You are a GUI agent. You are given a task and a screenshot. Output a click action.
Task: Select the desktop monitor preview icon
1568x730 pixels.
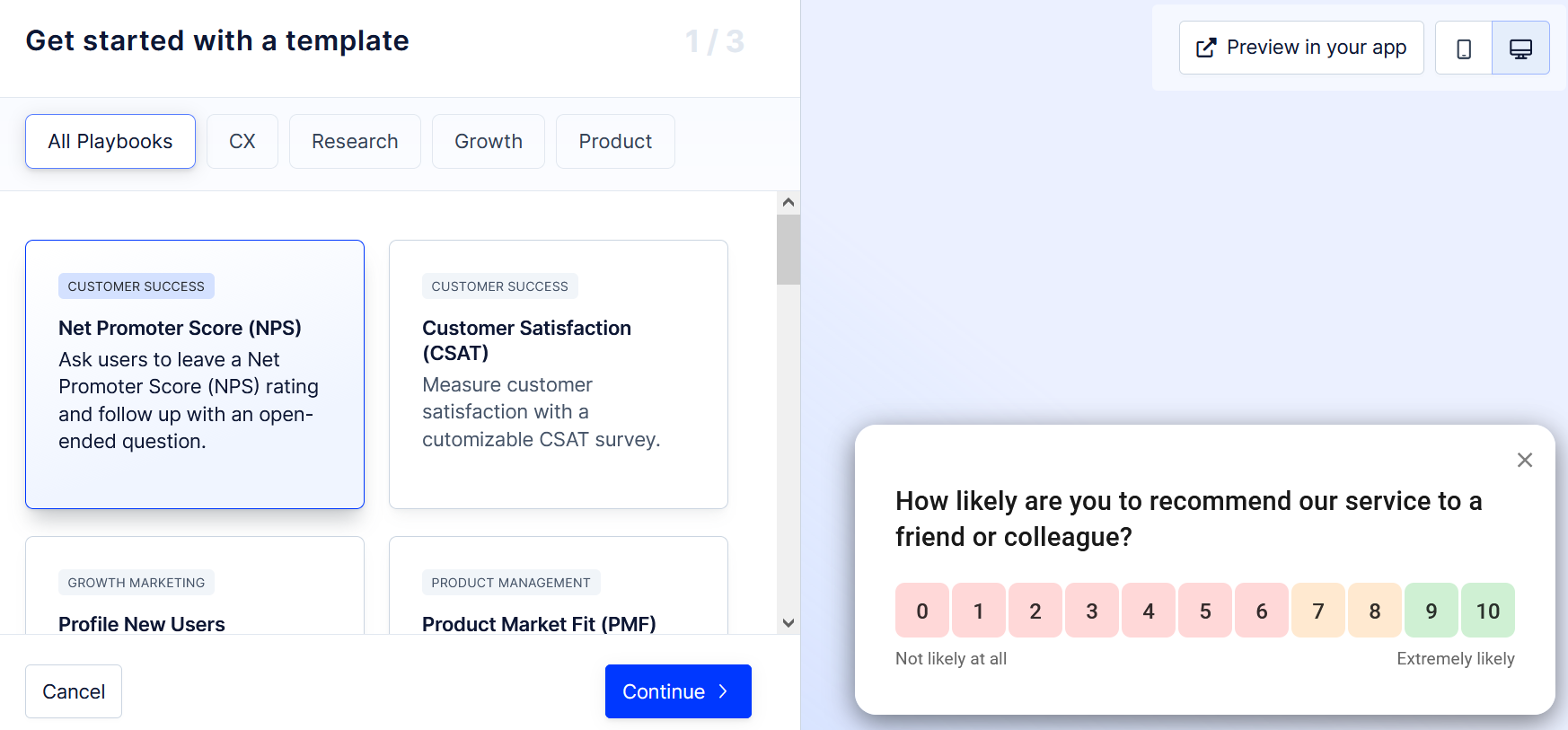click(x=1520, y=47)
